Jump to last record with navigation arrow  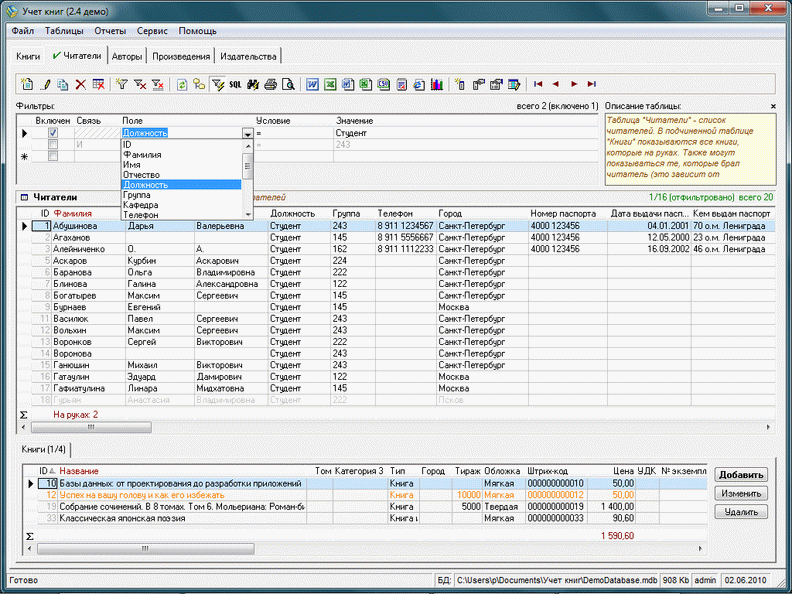[592, 85]
